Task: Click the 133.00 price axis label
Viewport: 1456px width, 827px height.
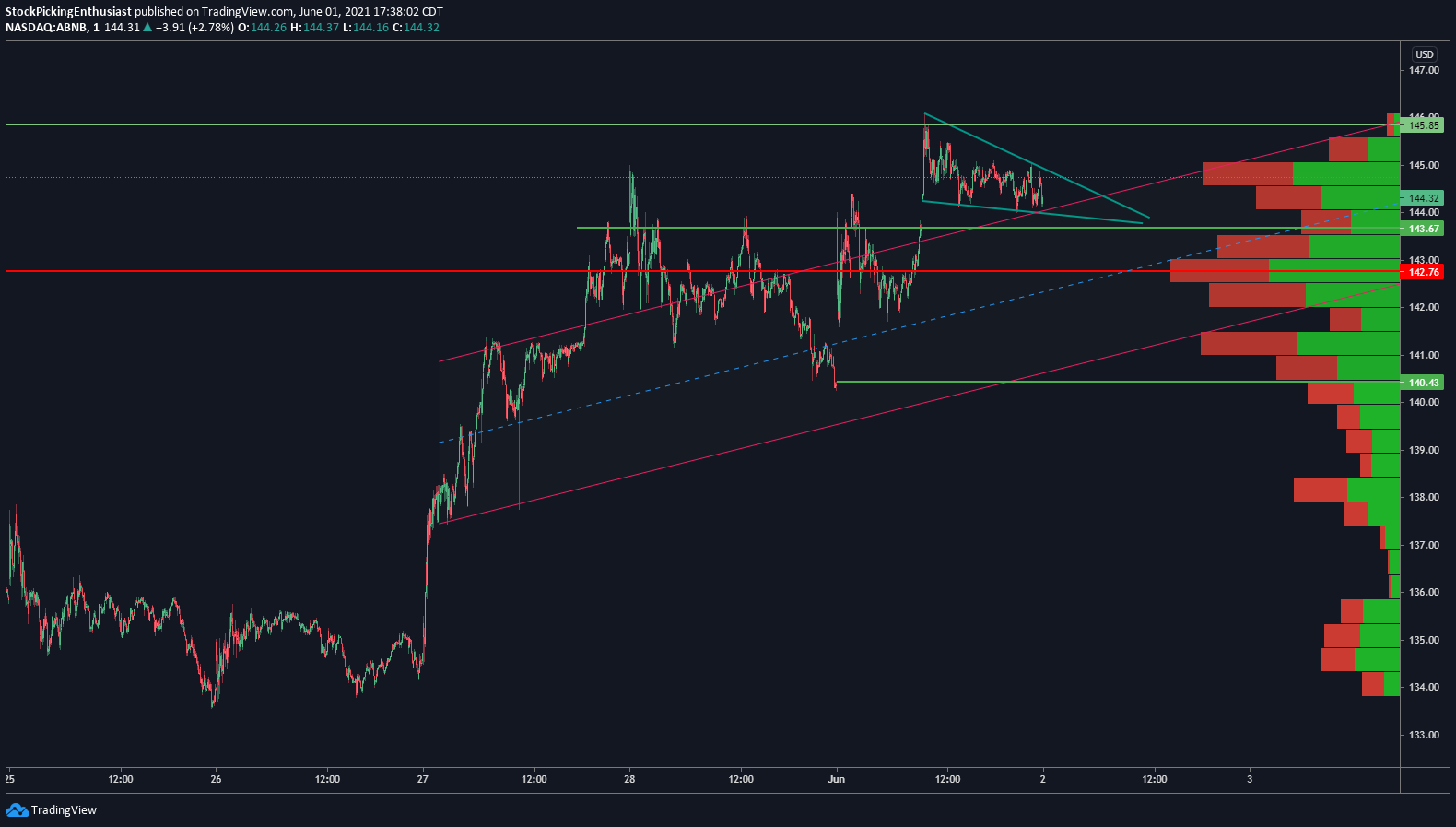Action: [1424, 735]
